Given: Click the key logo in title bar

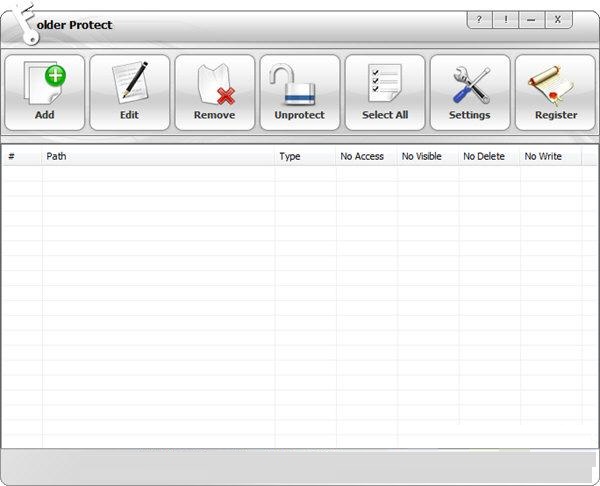Looking at the screenshot, I should [22, 24].
